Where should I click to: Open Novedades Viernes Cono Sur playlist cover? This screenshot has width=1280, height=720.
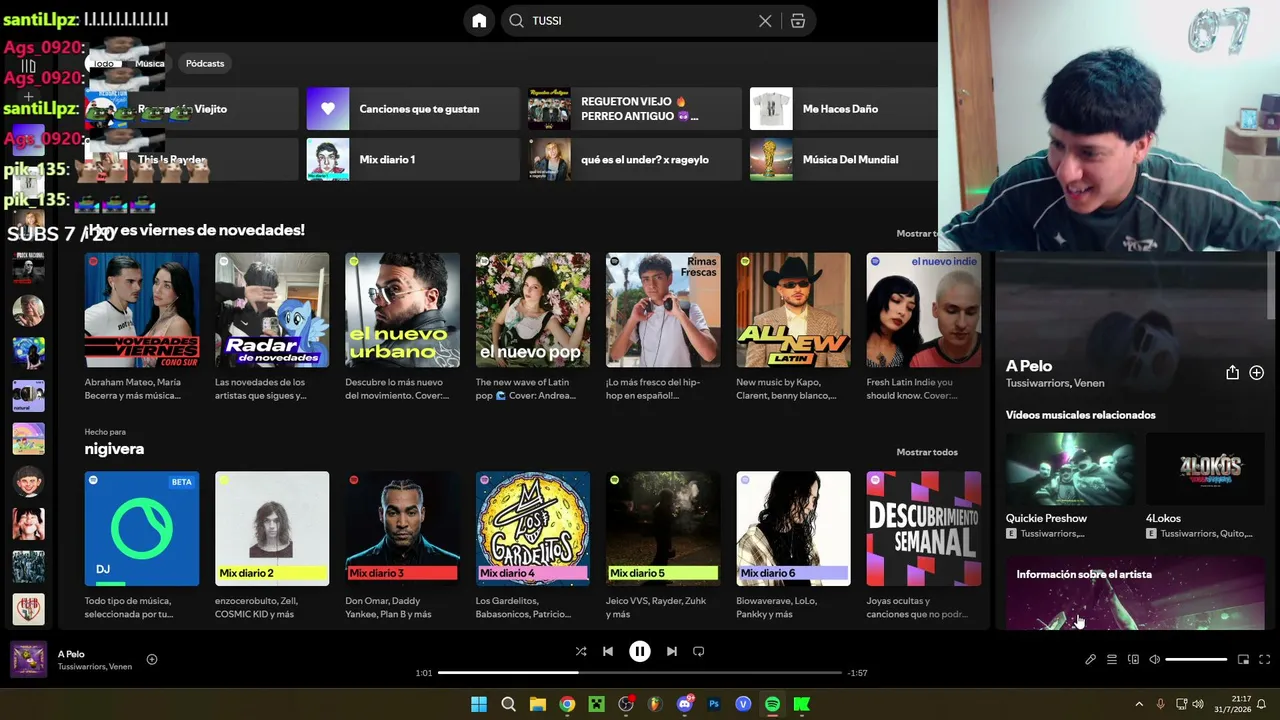tap(142, 310)
